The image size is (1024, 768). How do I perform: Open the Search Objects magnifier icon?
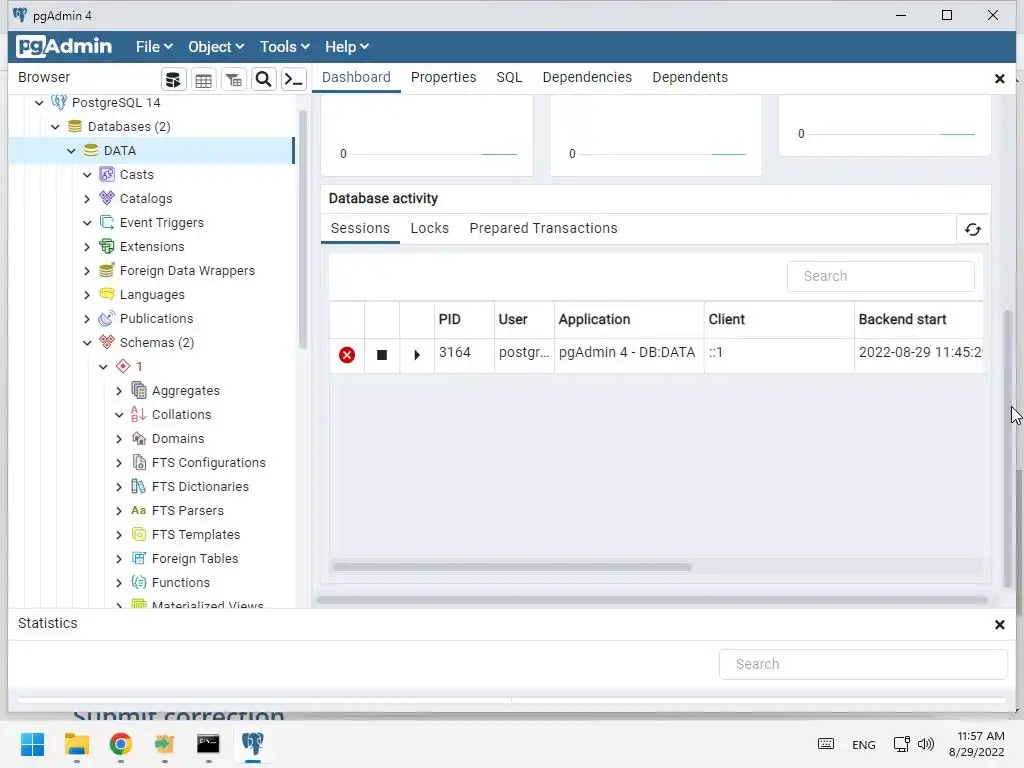(x=263, y=80)
